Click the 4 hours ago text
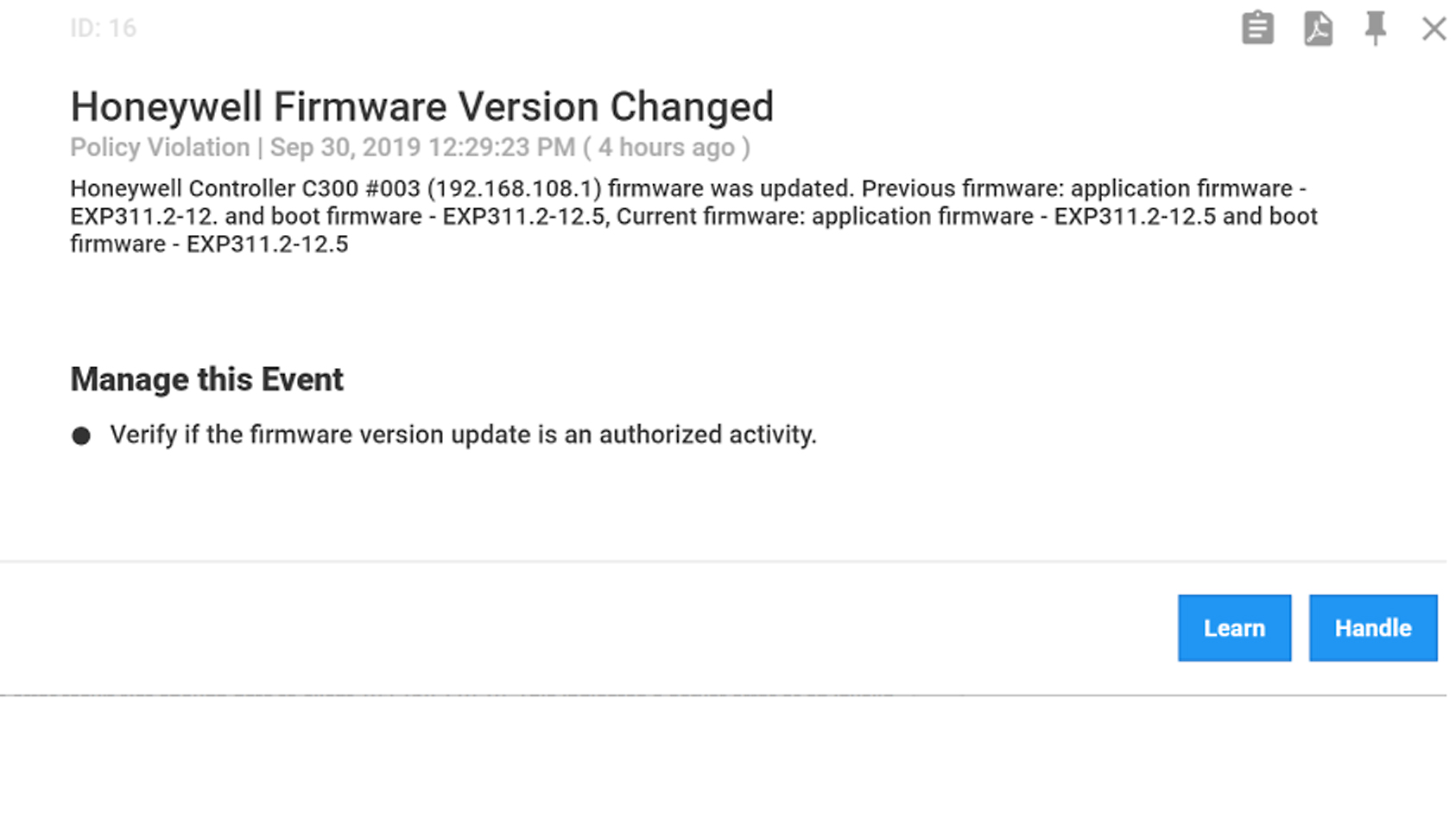The height and width of the screenshot is (819, 1456). [x=666, y=148]
